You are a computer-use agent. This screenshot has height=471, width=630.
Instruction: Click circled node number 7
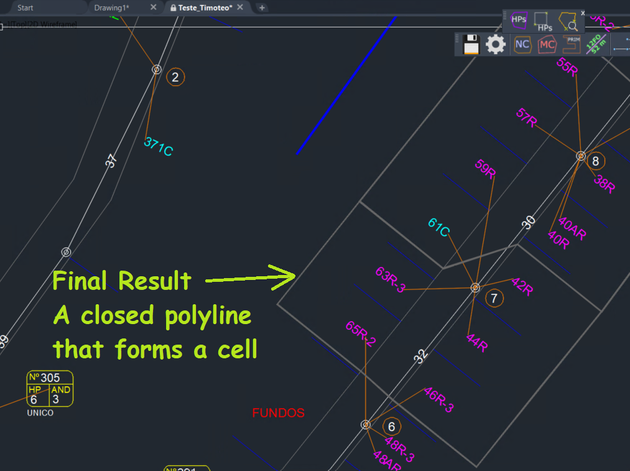[493, 298]
